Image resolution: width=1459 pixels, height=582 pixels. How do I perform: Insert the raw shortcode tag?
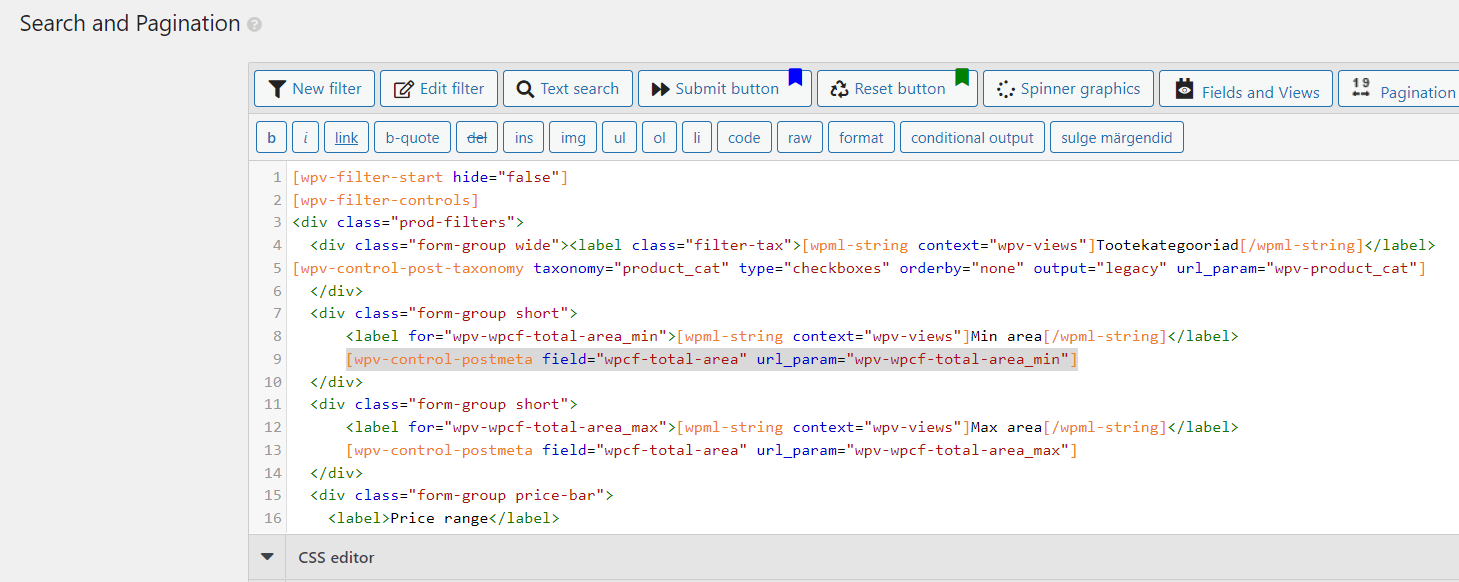pyautogui.click(x=800, y=138)
